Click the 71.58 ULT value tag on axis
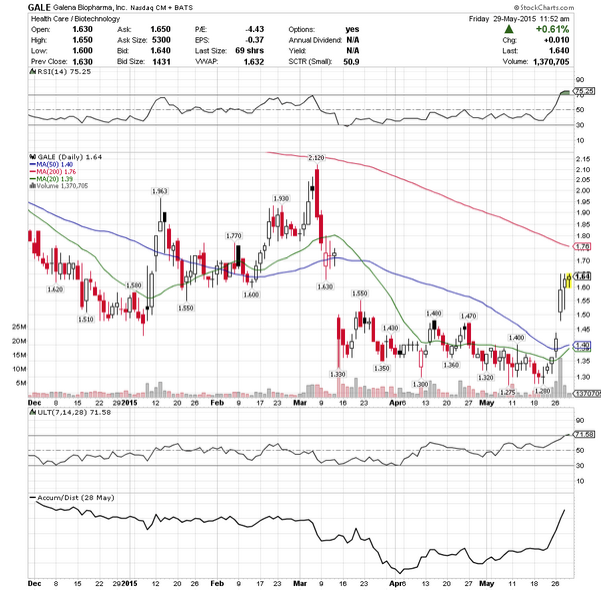This screenshot has height=590, width=601. click(585, 434)
